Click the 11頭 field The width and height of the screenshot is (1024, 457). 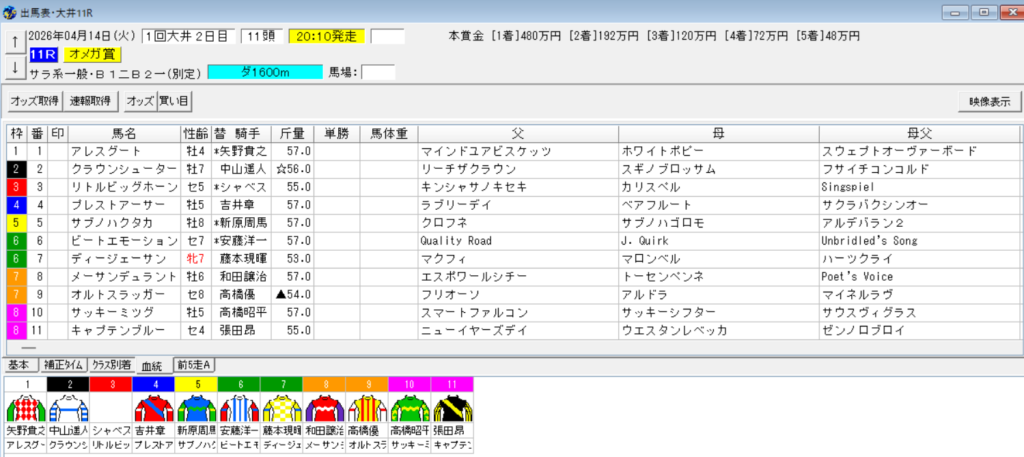click(x=261, y=37)
